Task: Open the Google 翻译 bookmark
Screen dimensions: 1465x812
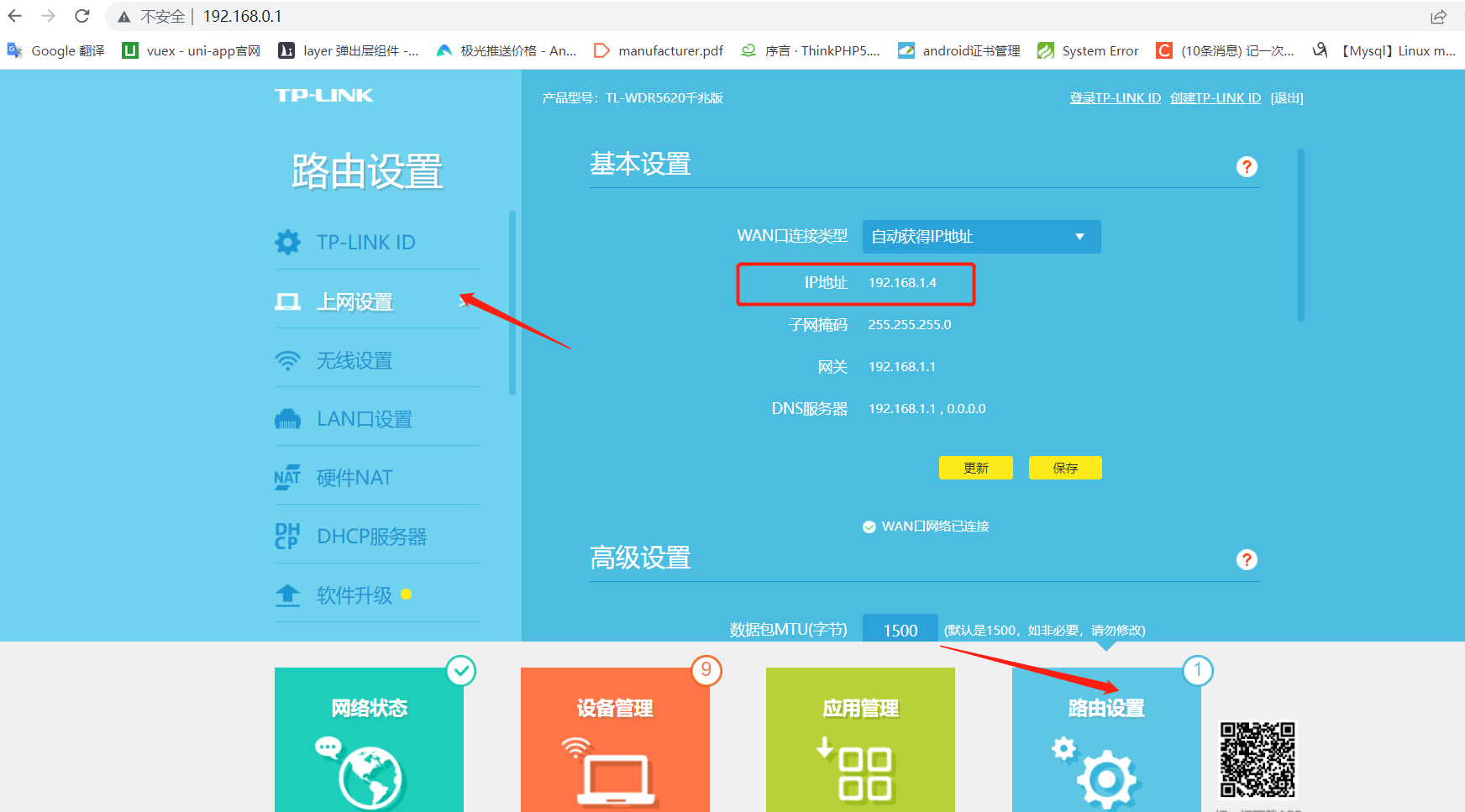Action: [x=56, y=50]
